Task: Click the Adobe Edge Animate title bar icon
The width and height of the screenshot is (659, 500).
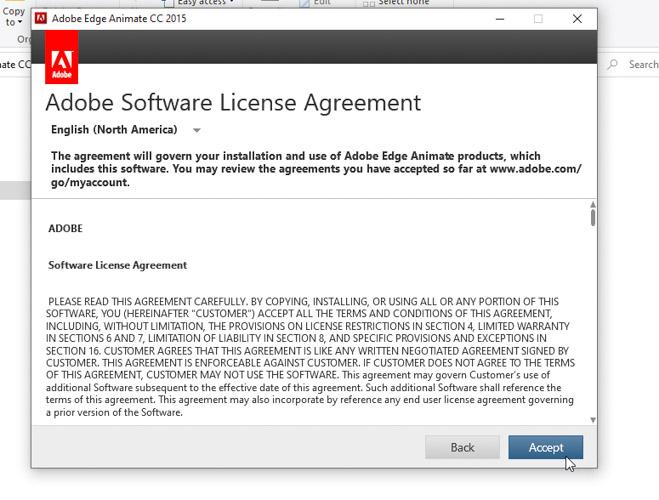Action: (x=41, y=18)
